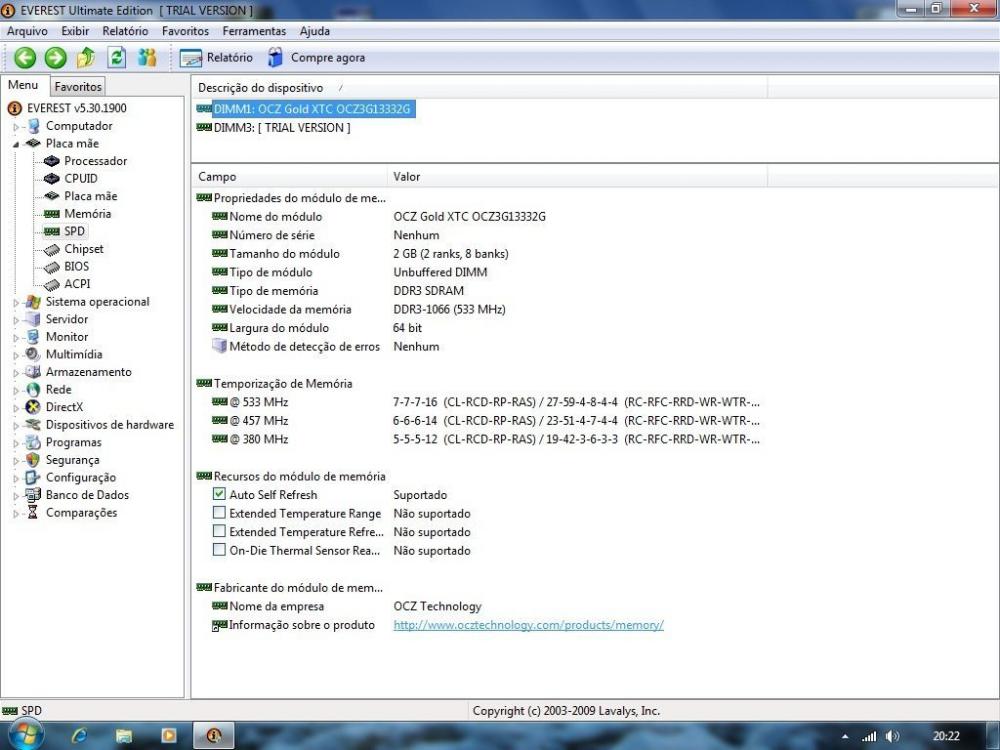This screenshot has height=750, width=1000.
Task: Click the Compre agora shopping bag button
Action: (316, 58)
